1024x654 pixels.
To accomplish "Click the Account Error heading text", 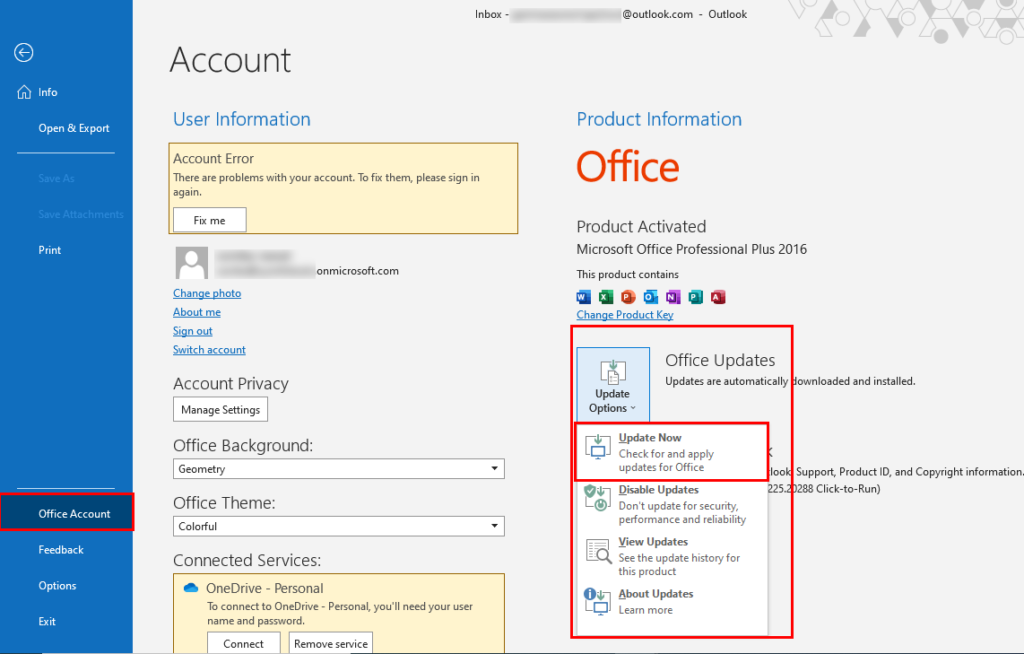I will [214, 159].
